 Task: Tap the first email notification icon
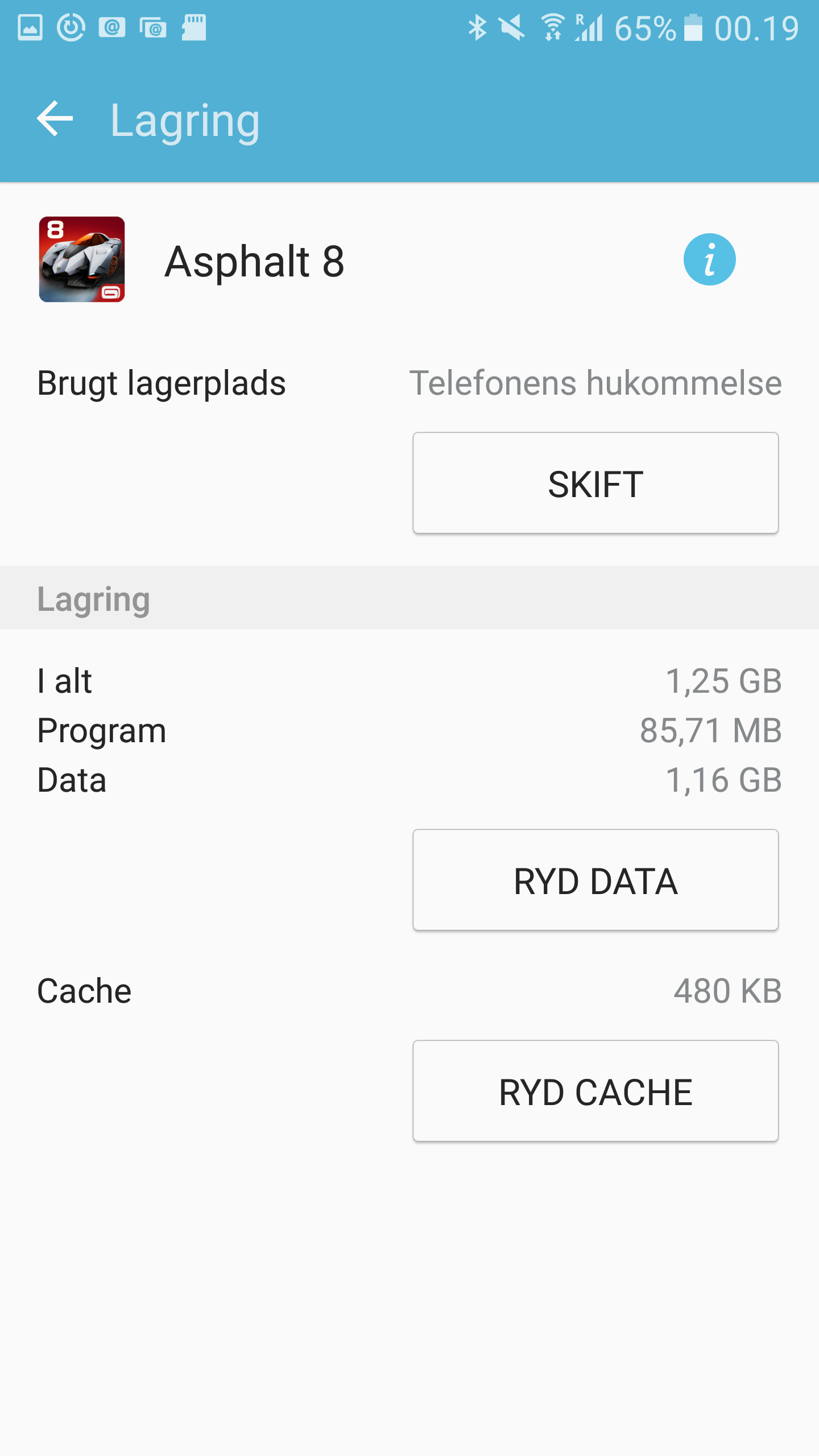tap(112, 28)
